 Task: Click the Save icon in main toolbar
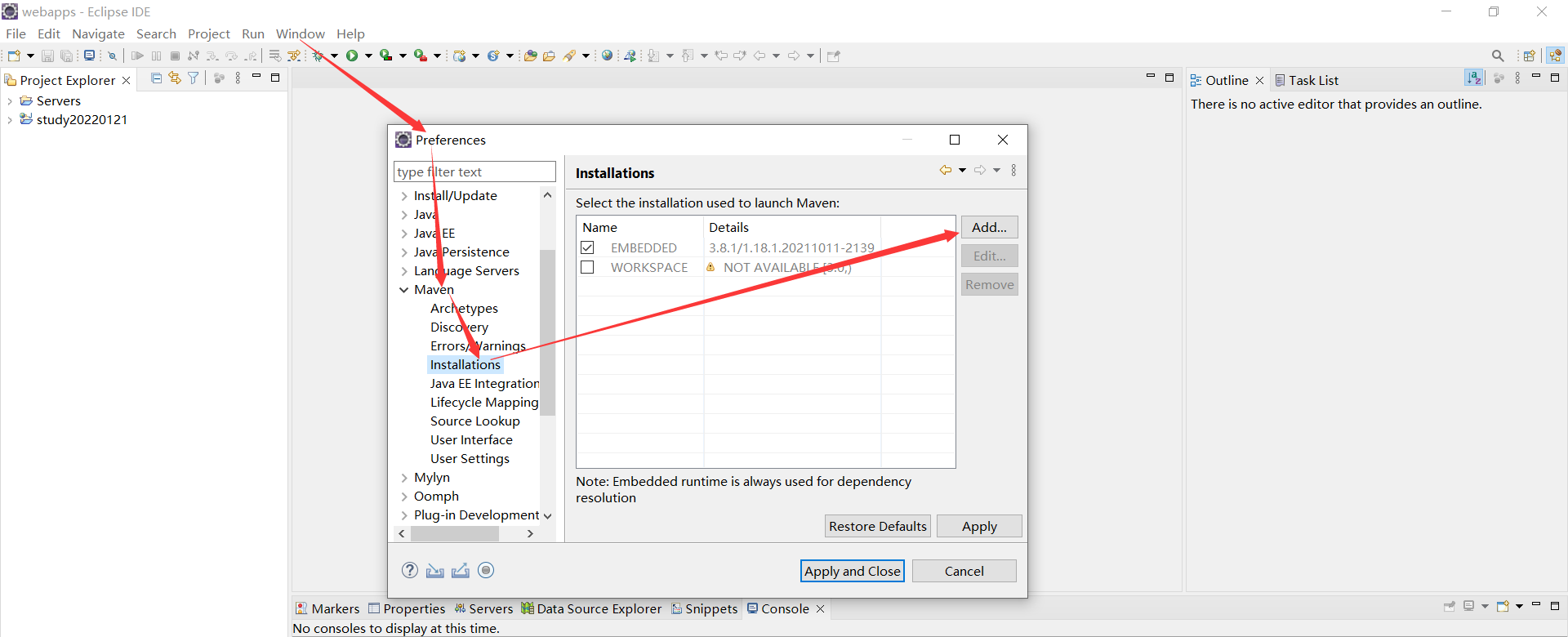click(47, 56)
